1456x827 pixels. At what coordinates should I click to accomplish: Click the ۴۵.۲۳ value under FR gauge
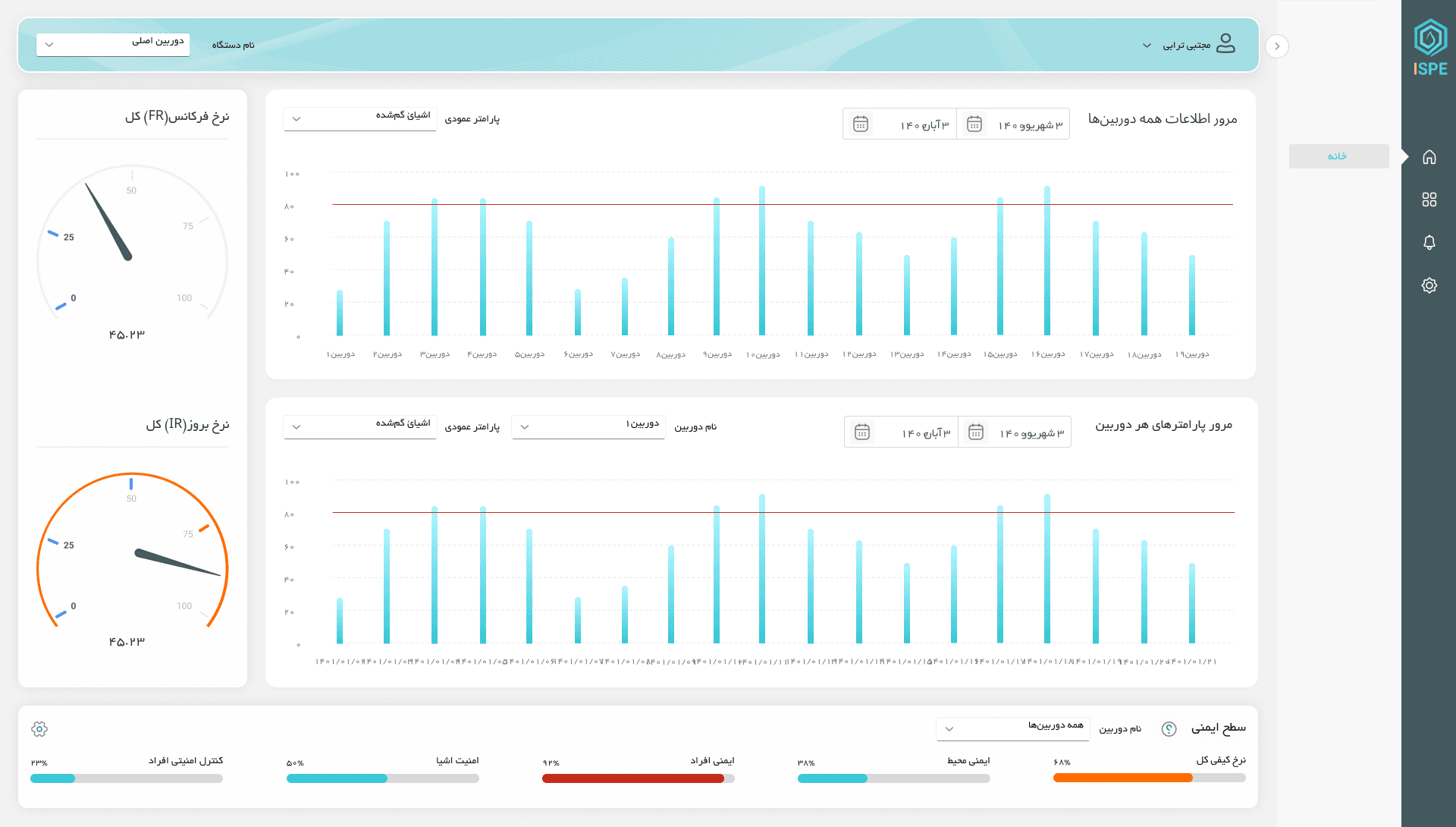coord(127,335)
